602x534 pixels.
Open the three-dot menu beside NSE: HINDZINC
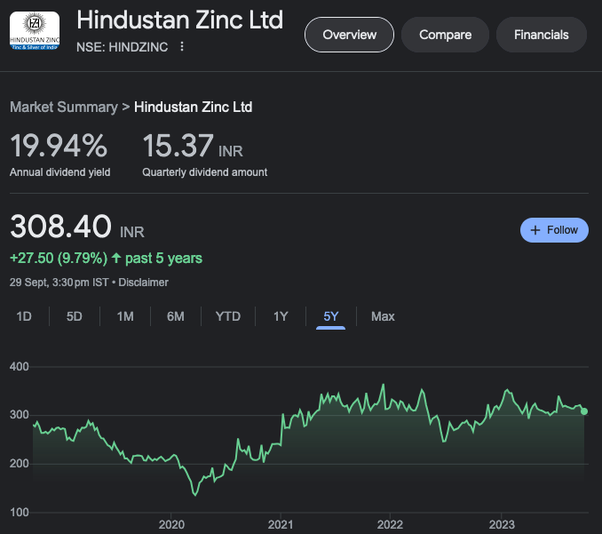[x=181, y=47]
